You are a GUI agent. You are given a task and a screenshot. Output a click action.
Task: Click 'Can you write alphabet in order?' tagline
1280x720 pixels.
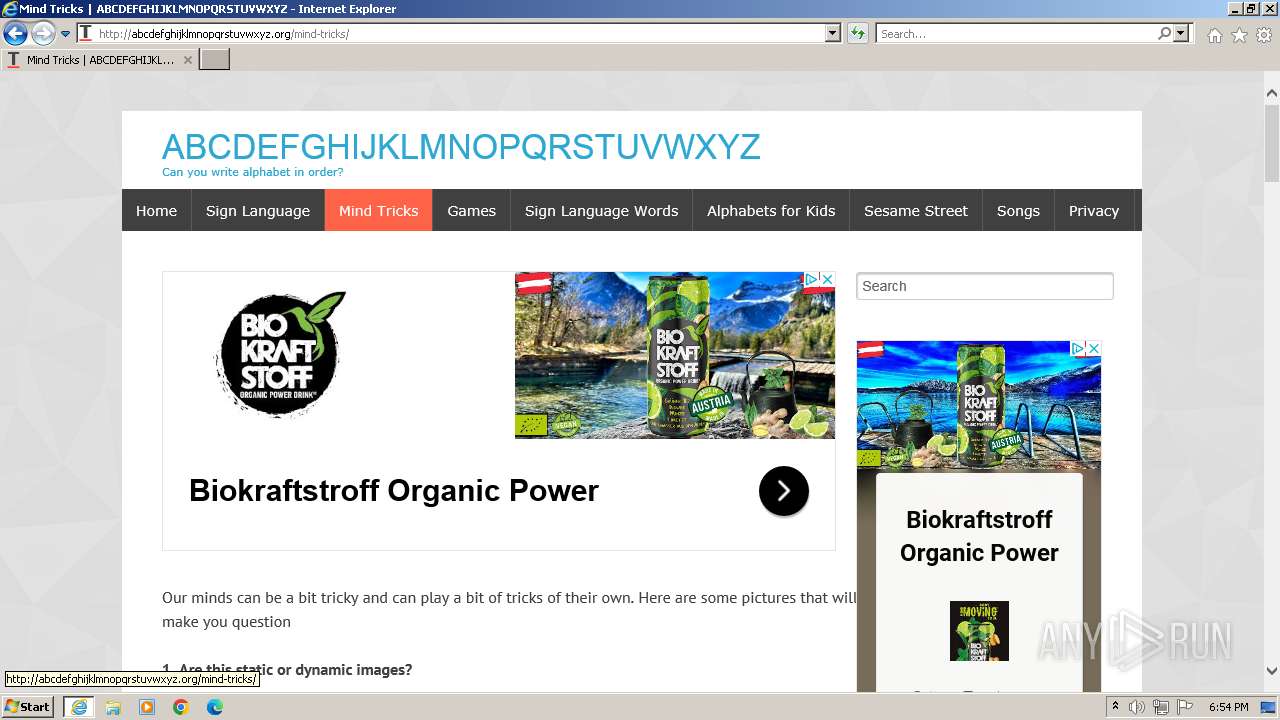pyautogui.click(x=253, y=172)
